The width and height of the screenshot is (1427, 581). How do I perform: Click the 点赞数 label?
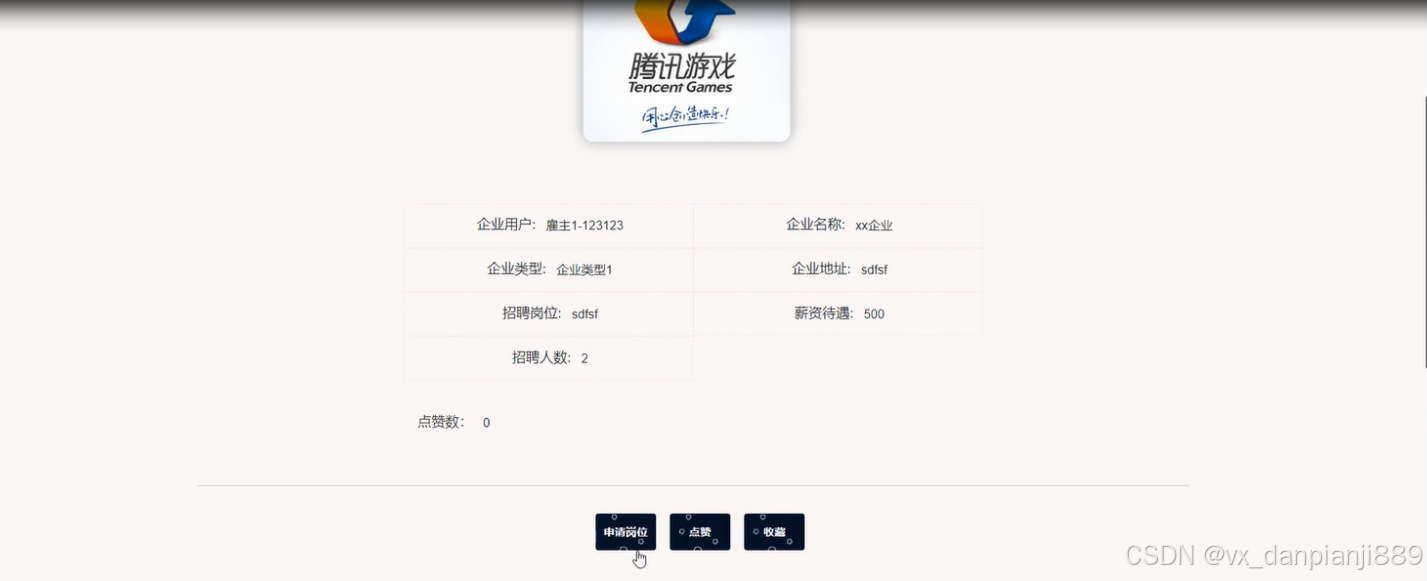pyautogui.click(x=441, y=422)
